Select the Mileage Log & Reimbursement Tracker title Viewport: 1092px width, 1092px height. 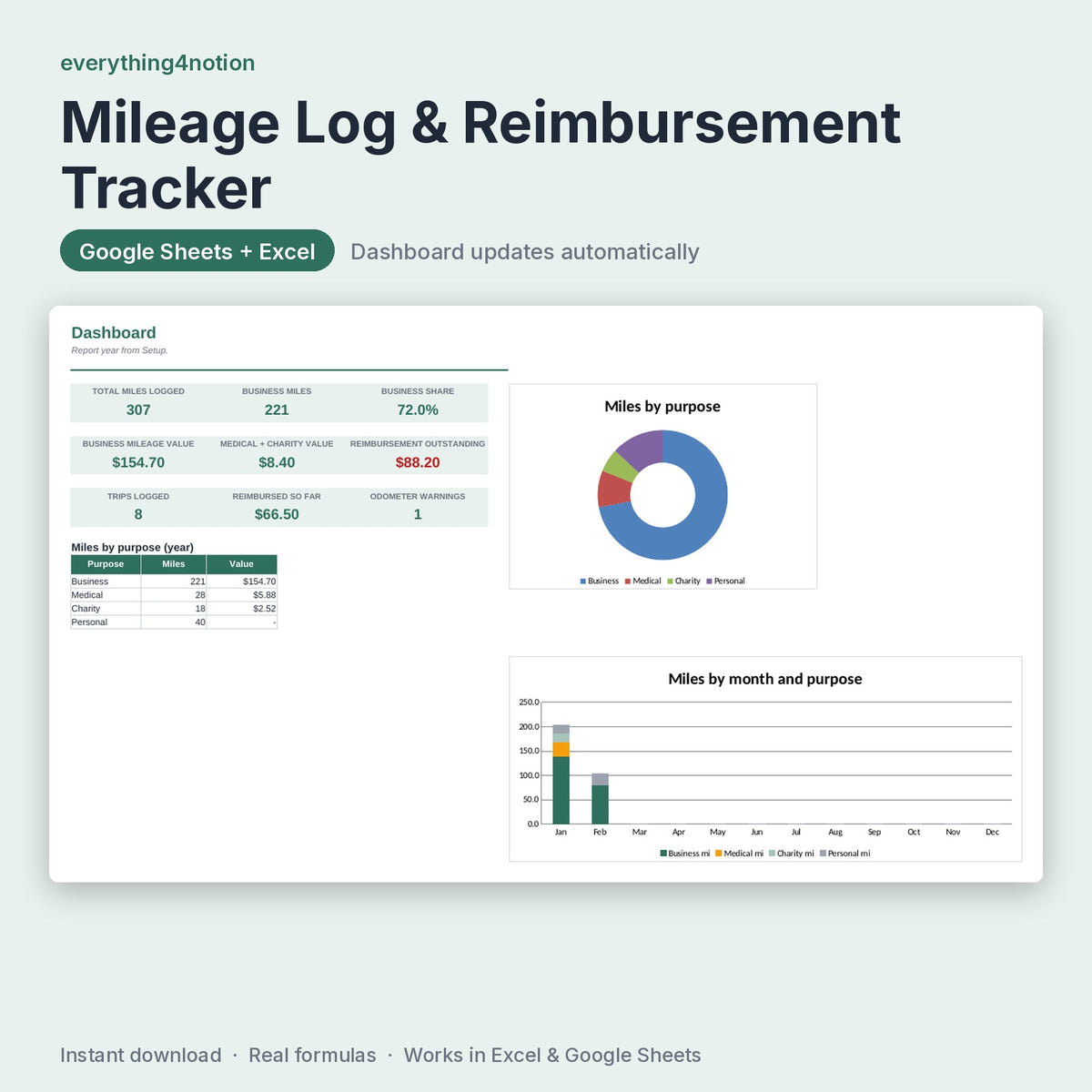[x=480, y=156]
